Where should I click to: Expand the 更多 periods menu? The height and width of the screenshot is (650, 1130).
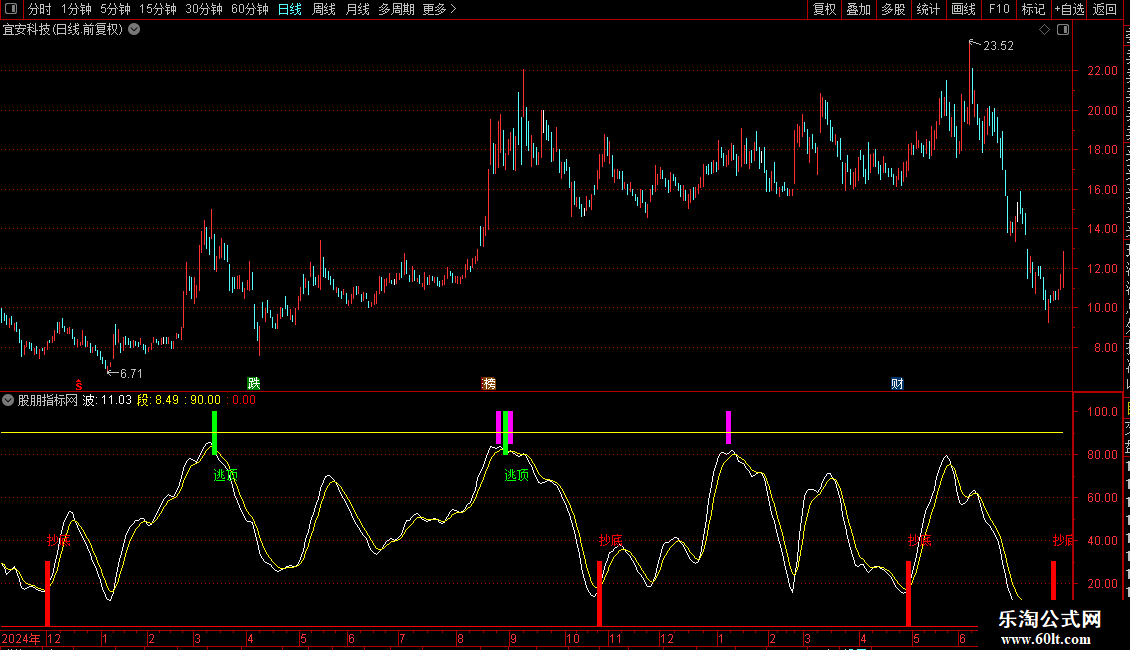[x=440, y=9]
